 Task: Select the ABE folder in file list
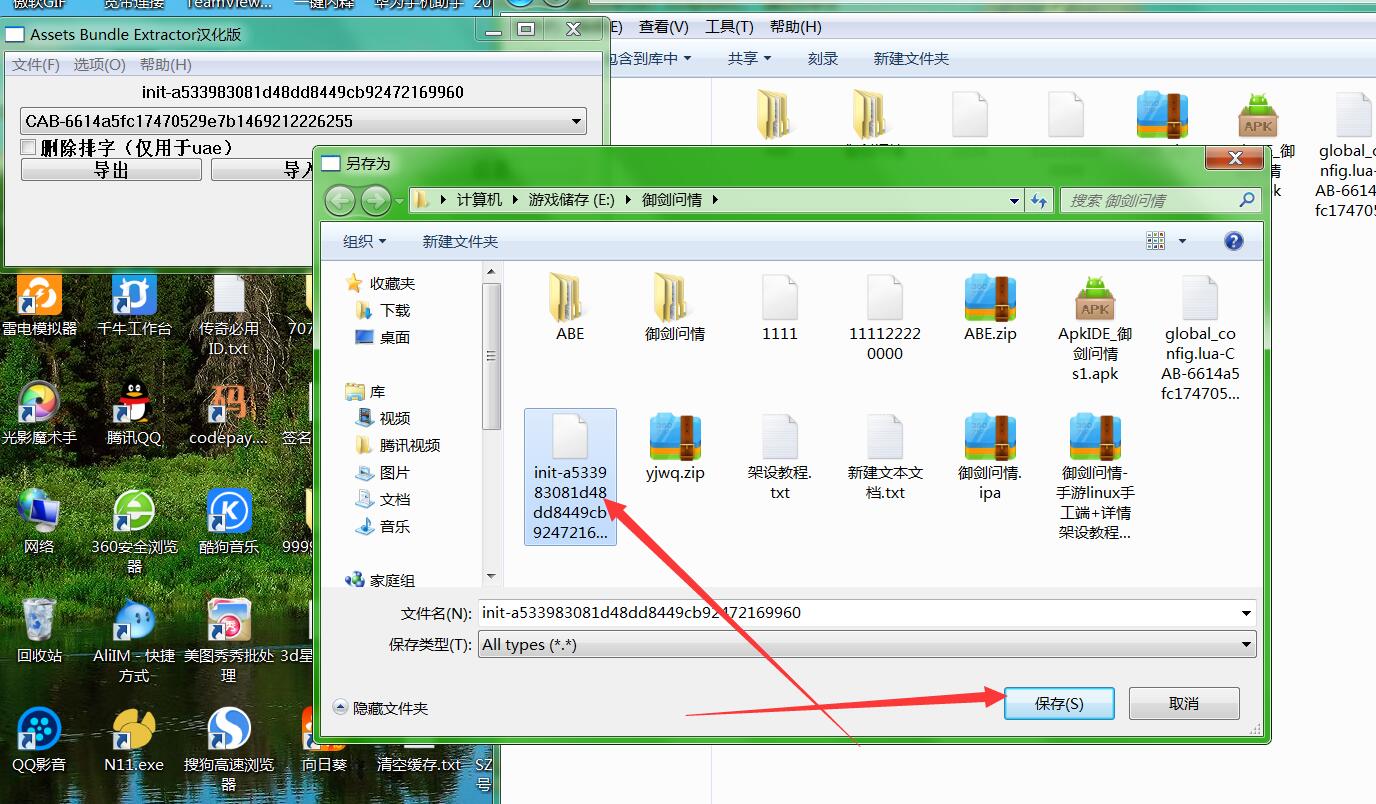click(x=570, y=300)
